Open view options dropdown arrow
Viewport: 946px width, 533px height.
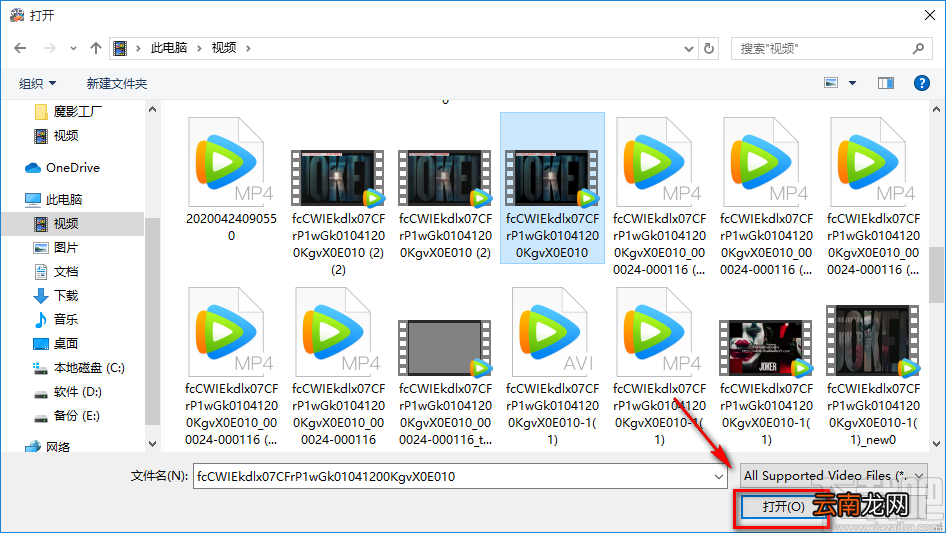852,83
